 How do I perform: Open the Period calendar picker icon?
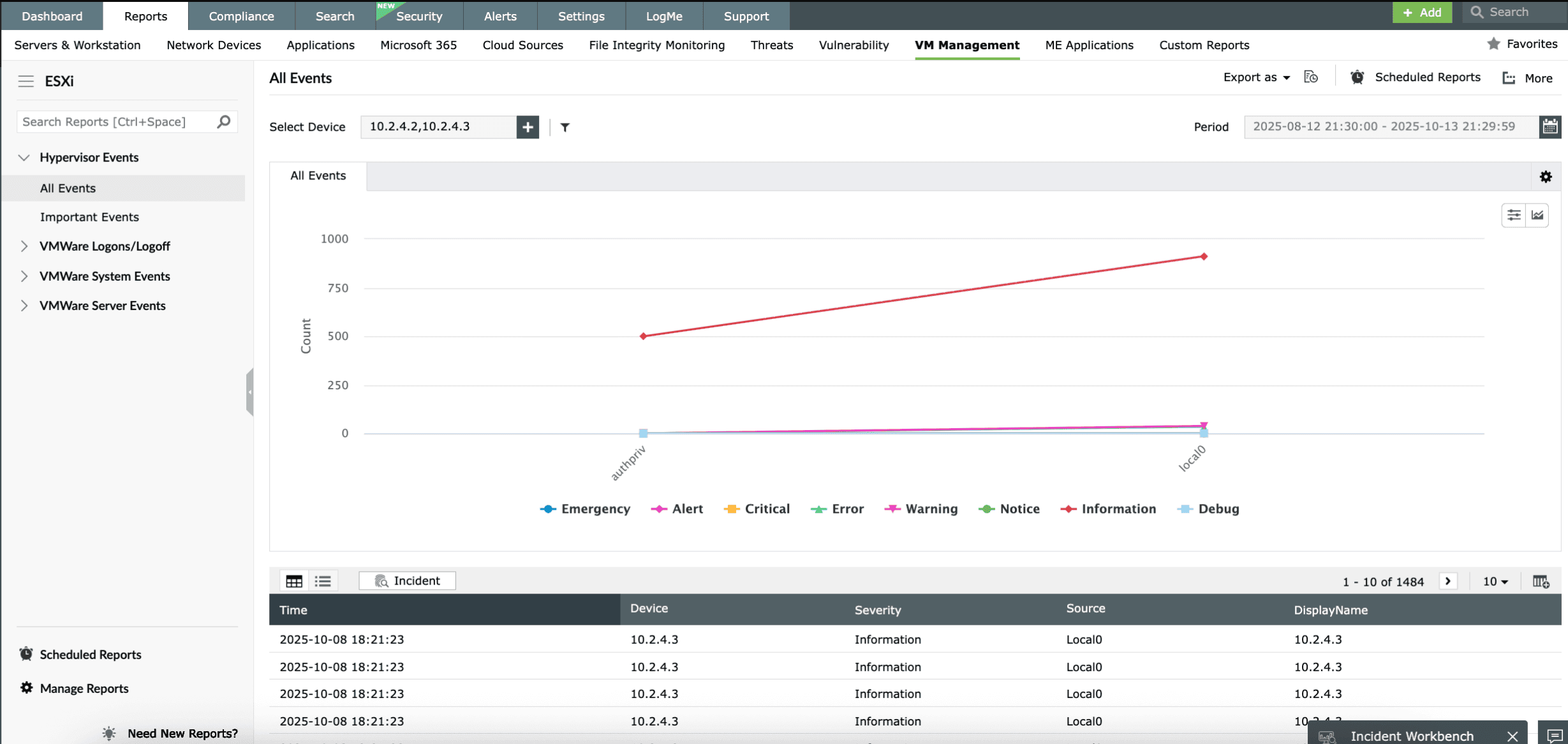(1550, 127)
